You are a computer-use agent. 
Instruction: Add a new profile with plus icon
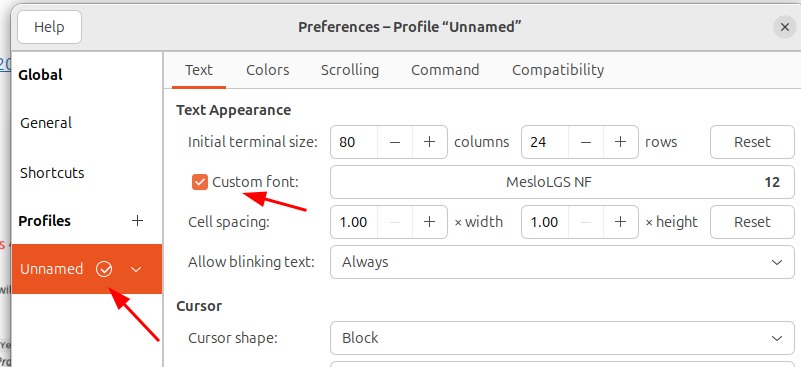(137, 221)
